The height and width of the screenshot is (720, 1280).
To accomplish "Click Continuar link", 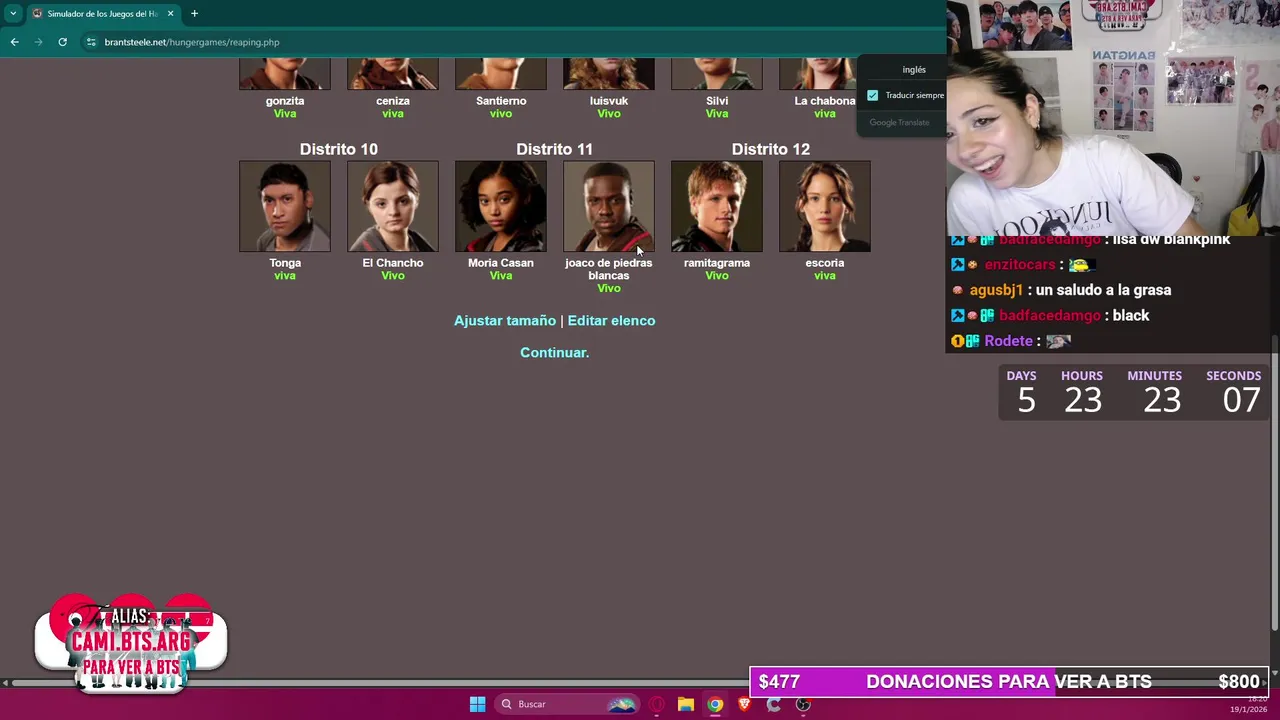I will point(554,353).
